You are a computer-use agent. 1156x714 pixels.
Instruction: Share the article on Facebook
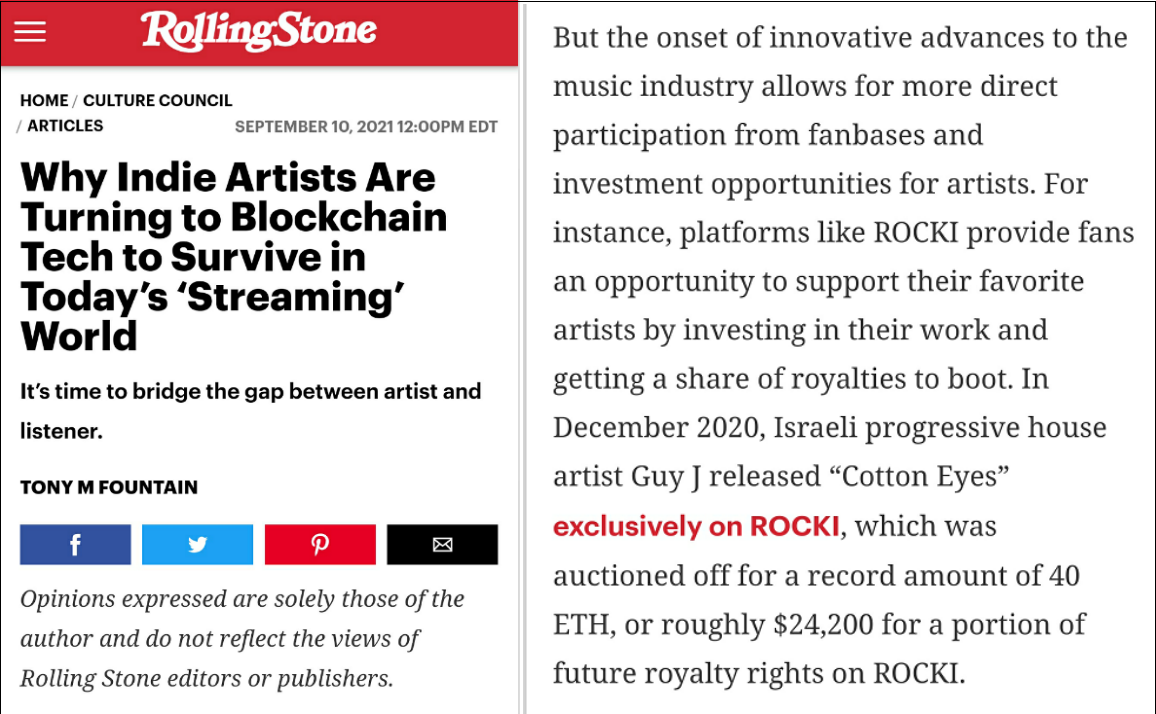tap(75, 544)
